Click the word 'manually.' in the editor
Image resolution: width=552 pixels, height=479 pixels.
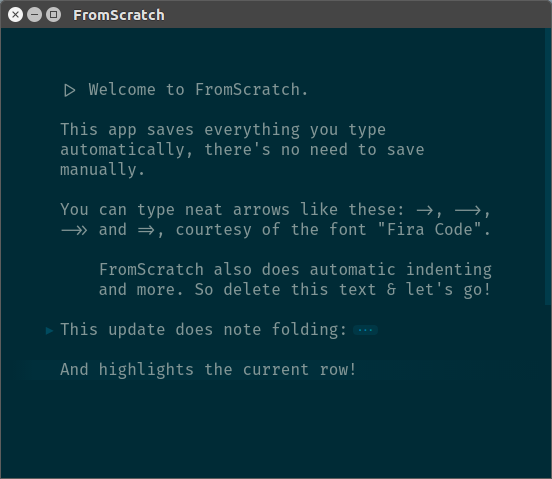click(102, 170)
